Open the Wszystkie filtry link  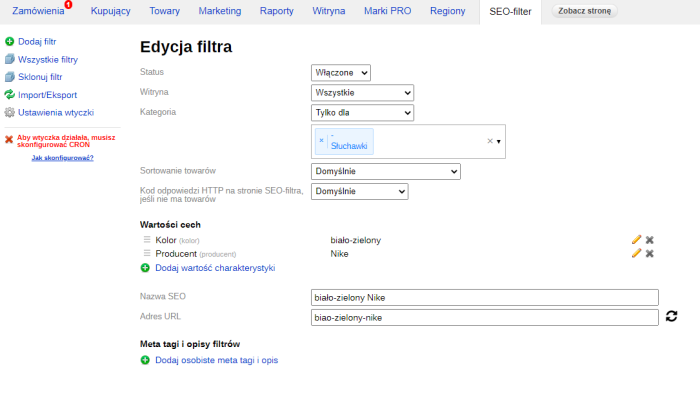(48, 59)
